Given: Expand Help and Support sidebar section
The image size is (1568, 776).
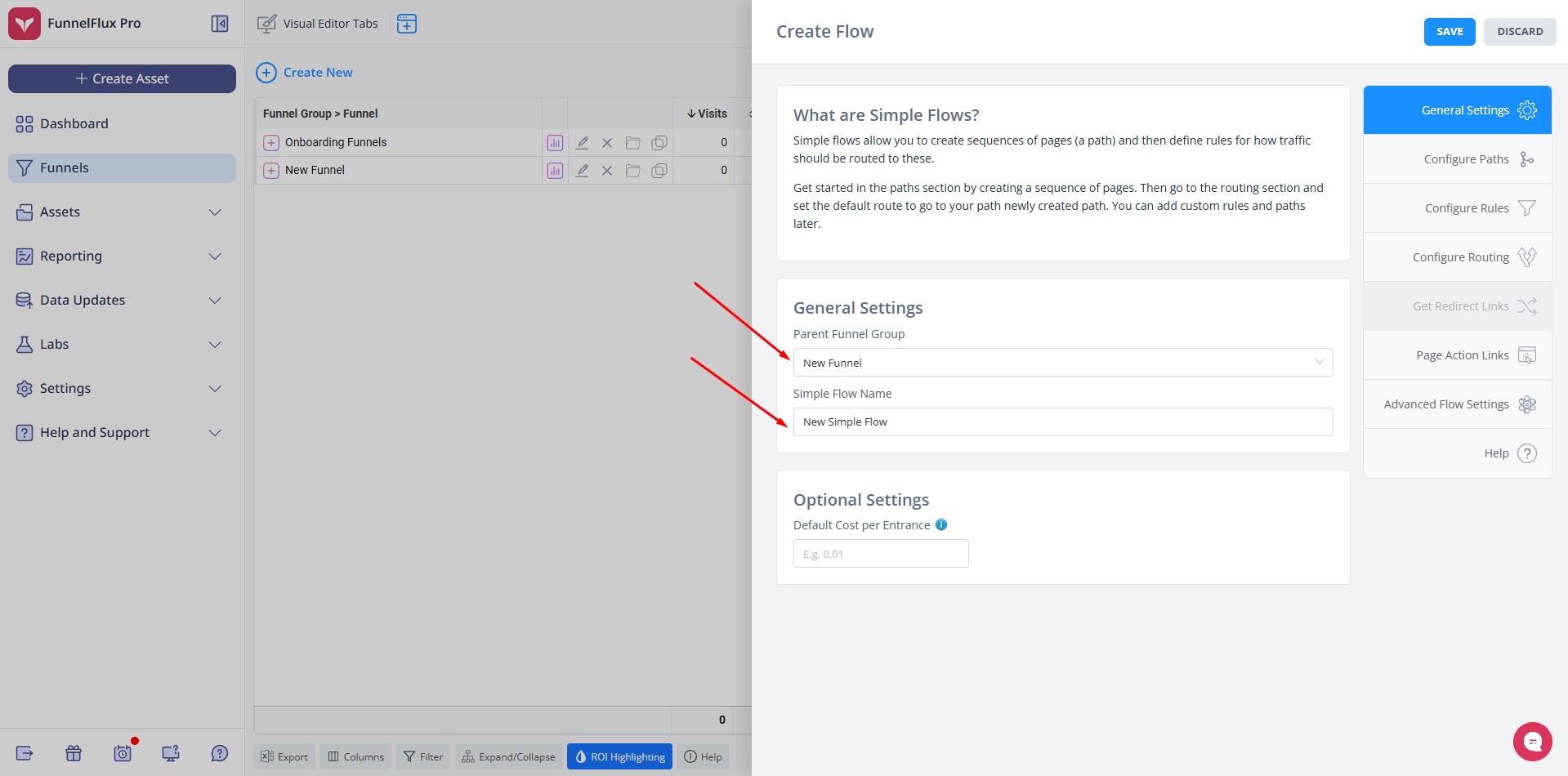Looking at the screenshot, I should pyautogui.click(x=122, y=433).
